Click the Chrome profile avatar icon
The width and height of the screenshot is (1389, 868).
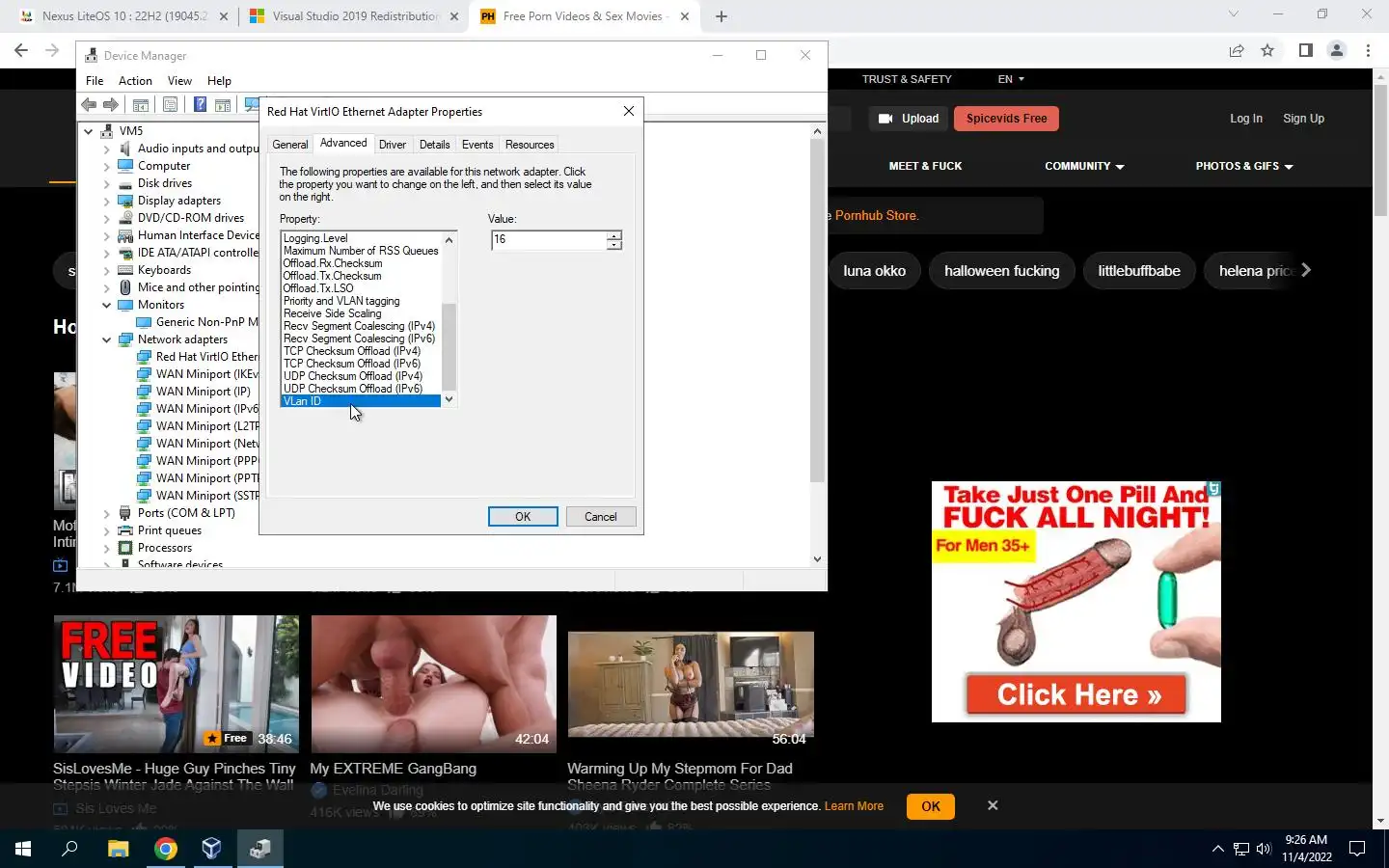point(1337,50)
